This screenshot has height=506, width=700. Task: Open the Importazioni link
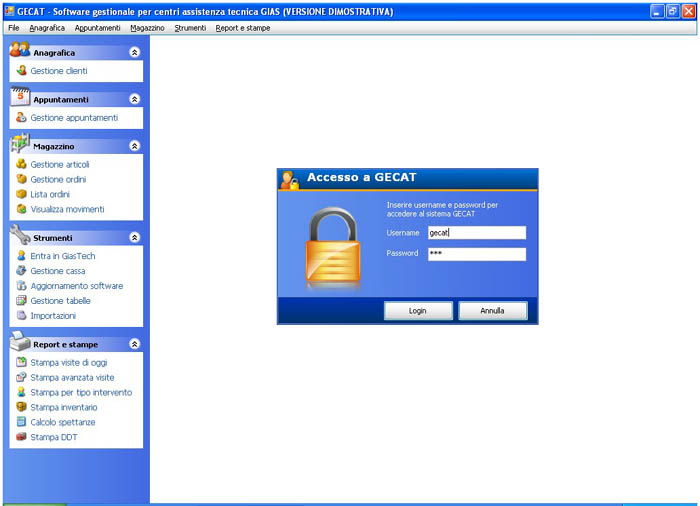(x=53, y=315)
